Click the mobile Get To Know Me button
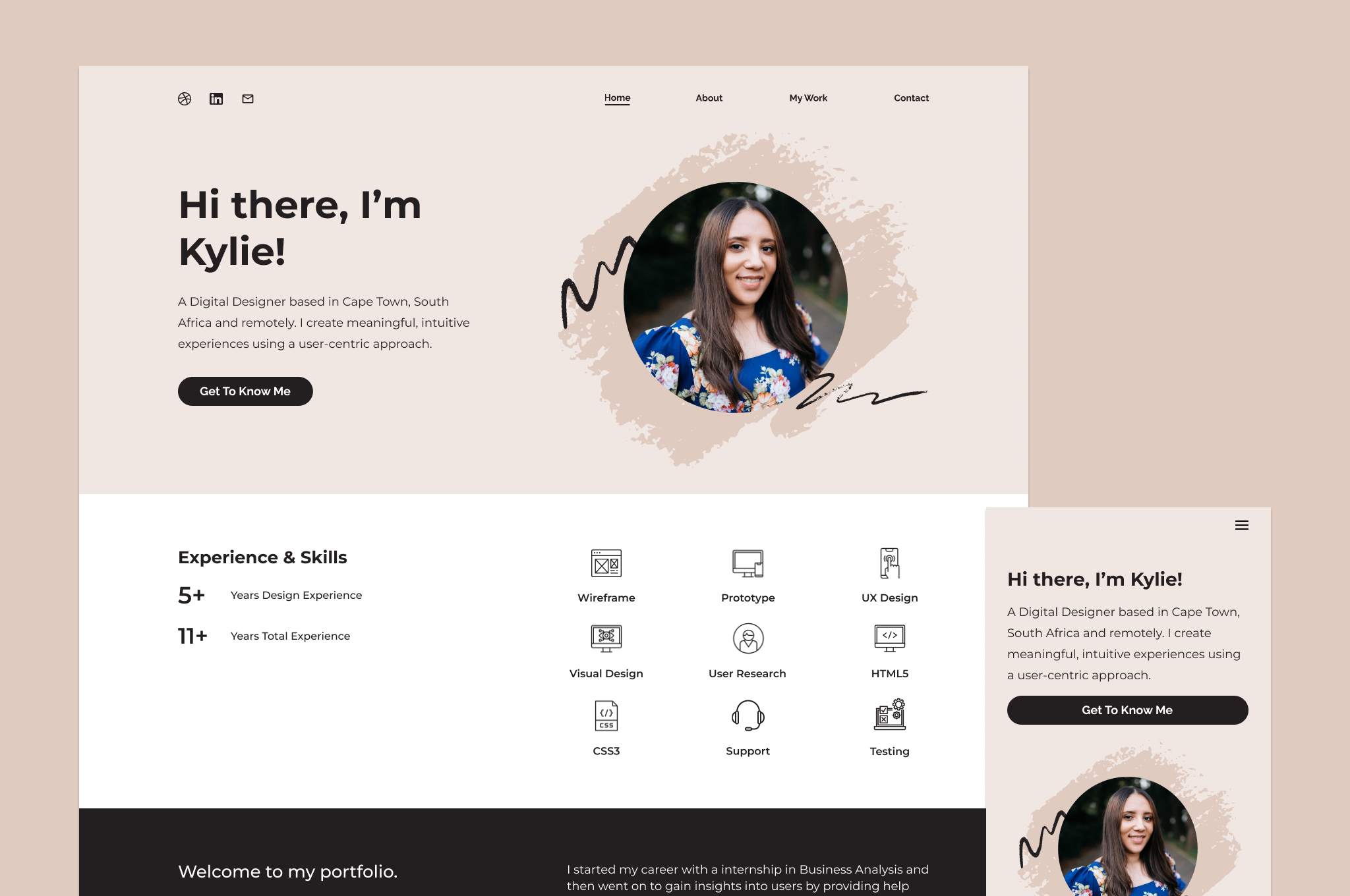This screenshot has width=1350, height=896. 1127,710
